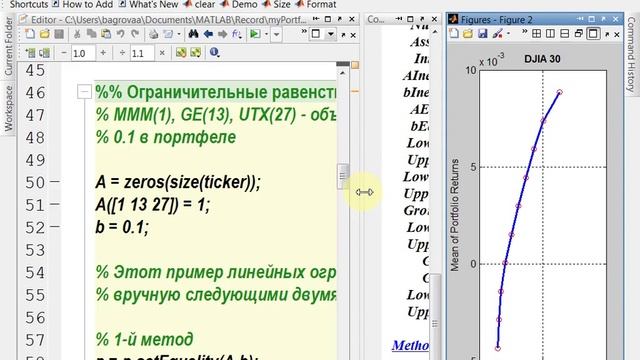This screenshot has height=360, width=640.
Task: Show hidden Figures toolbar items chevron
Action: pos(524,32)
